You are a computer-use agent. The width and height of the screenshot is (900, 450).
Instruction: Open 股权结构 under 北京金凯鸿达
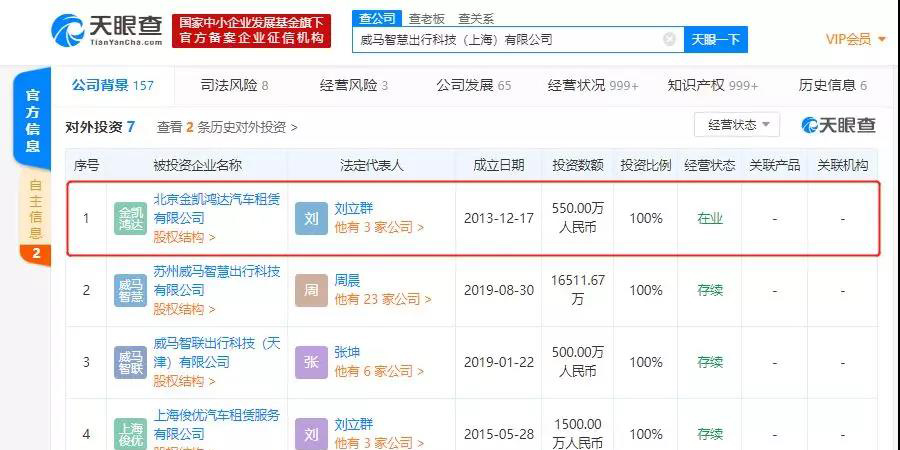(184, 237)
